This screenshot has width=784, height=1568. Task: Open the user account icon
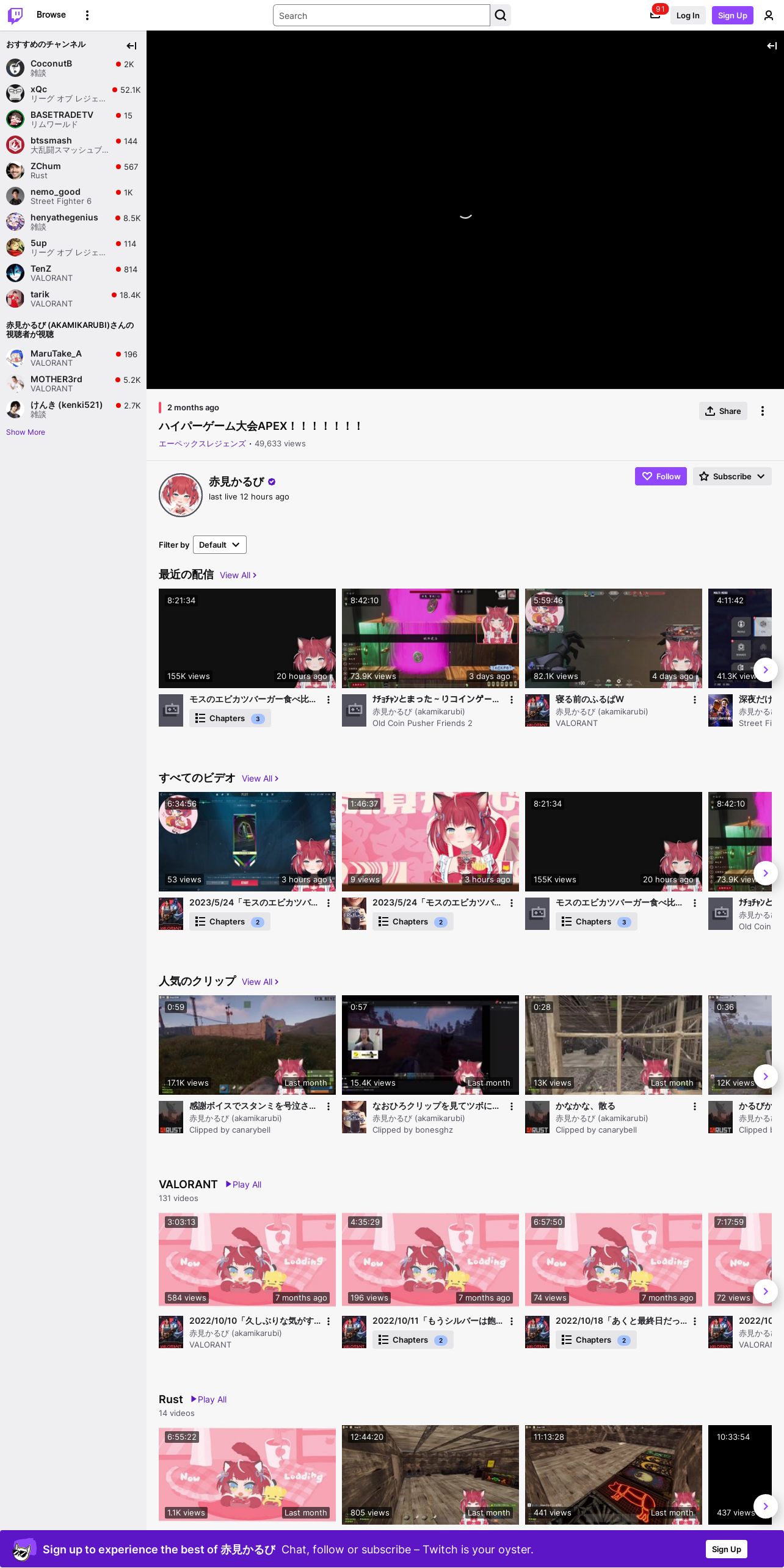tap(769, 15)
